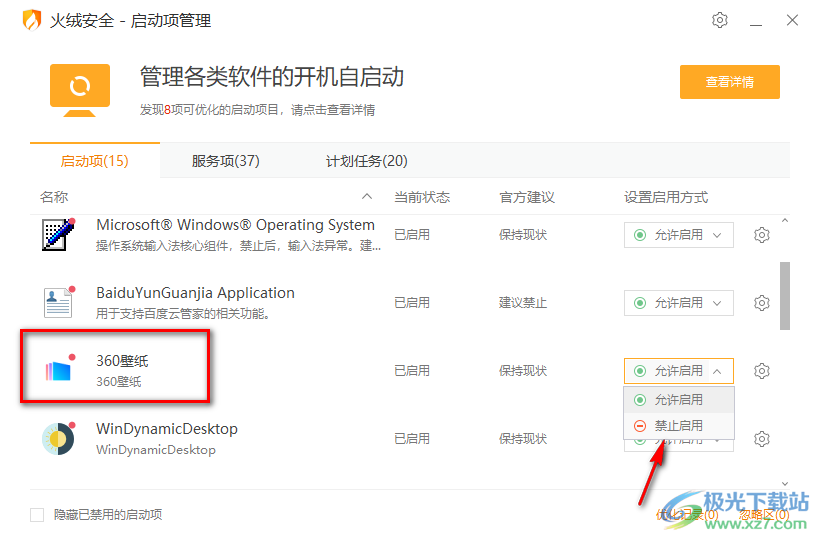This screenshot has height=540, width=820.
Task: Open 允许启用 dropdown for BaiduYunGuanjia row
Action: (x=678, y=303)
